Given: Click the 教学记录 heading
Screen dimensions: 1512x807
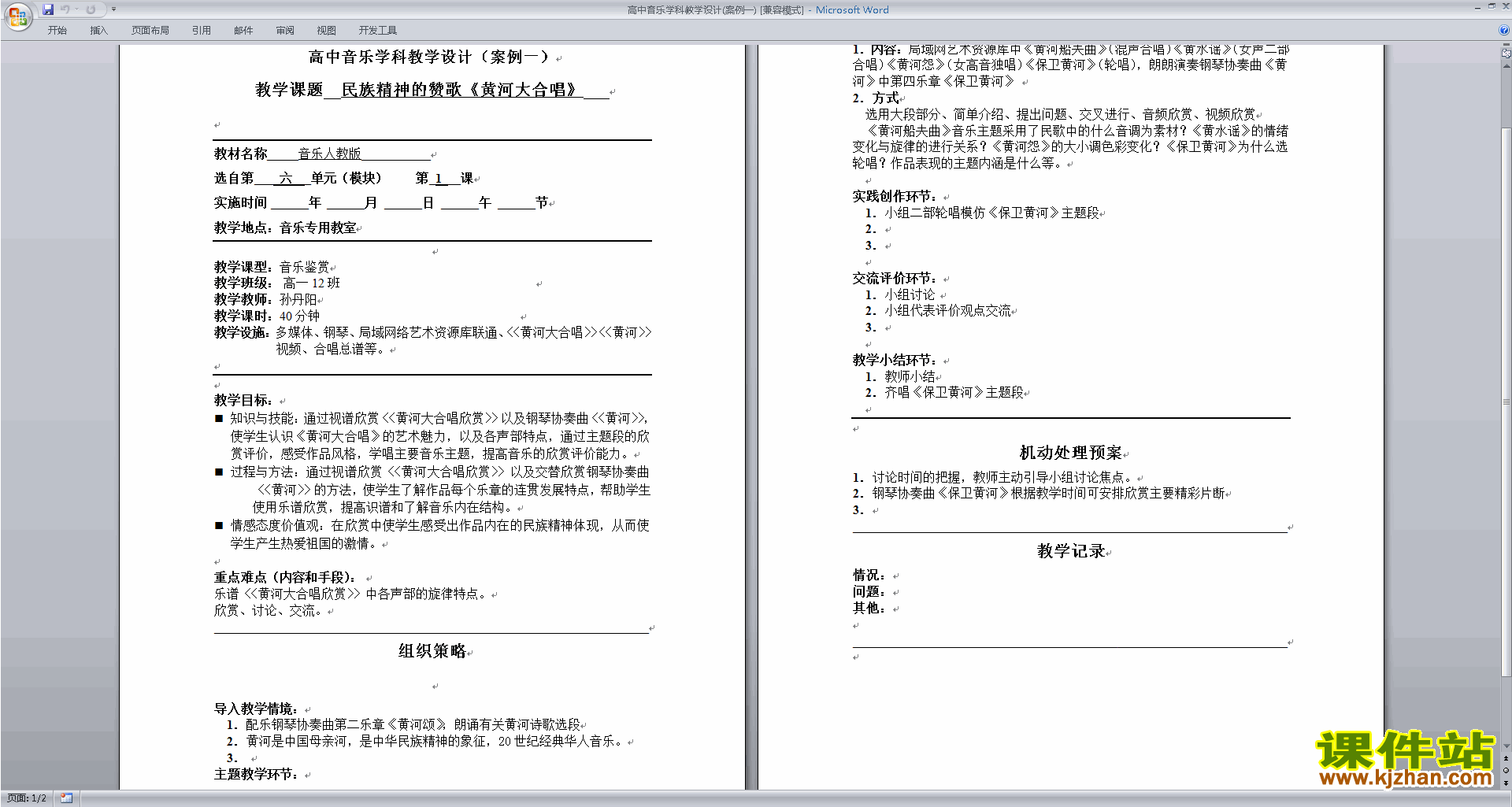Looking at the screenshot, I should tap(1070, 551).
